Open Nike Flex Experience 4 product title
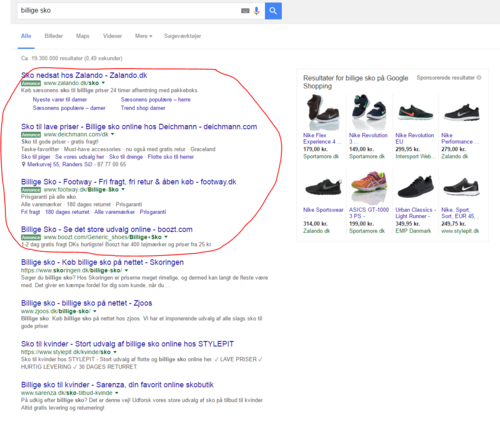Image resolution: width=500 pixels, height=421 pixels. (322, 138)
